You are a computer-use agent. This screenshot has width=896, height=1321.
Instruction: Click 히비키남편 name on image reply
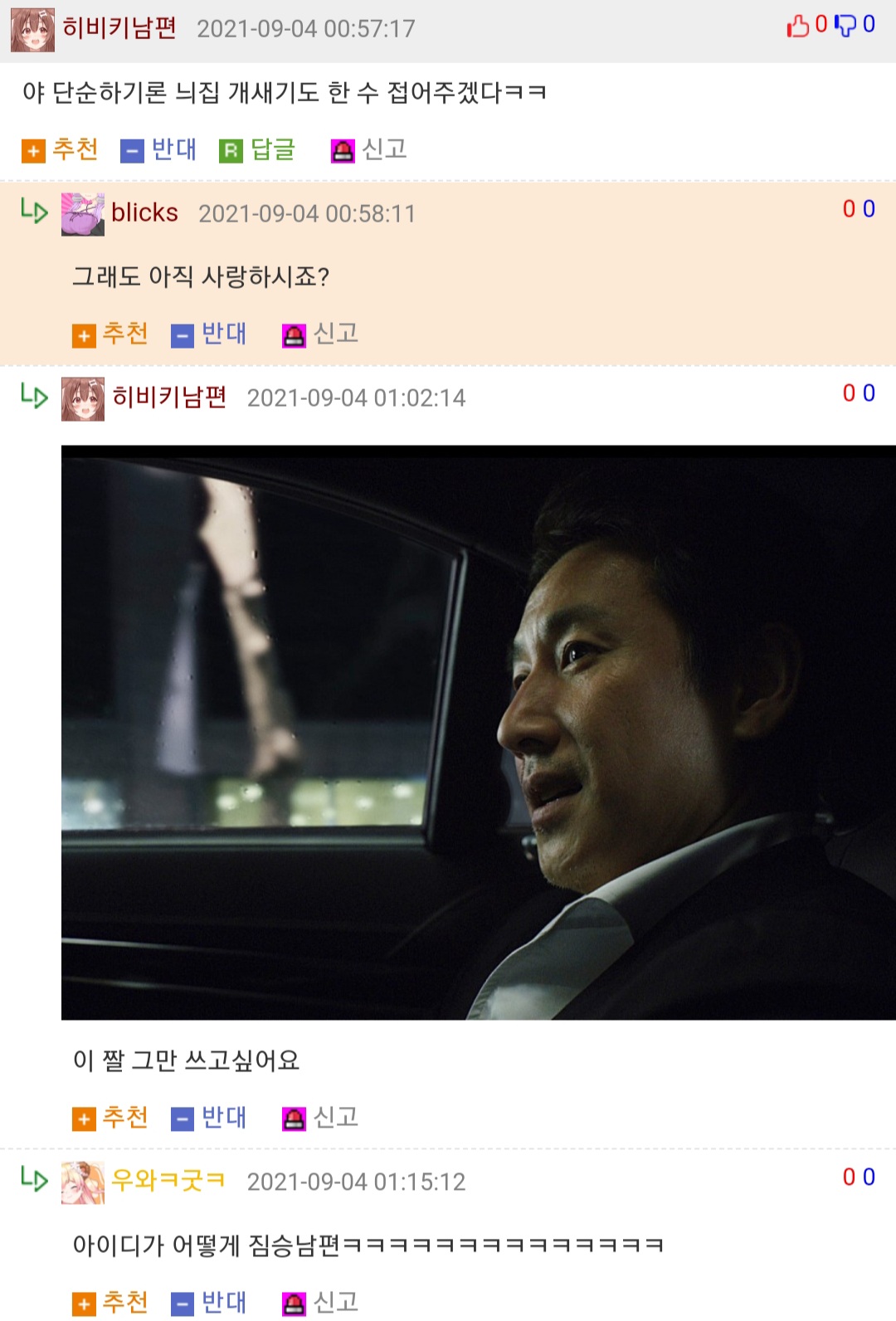(x=169, y=397)
